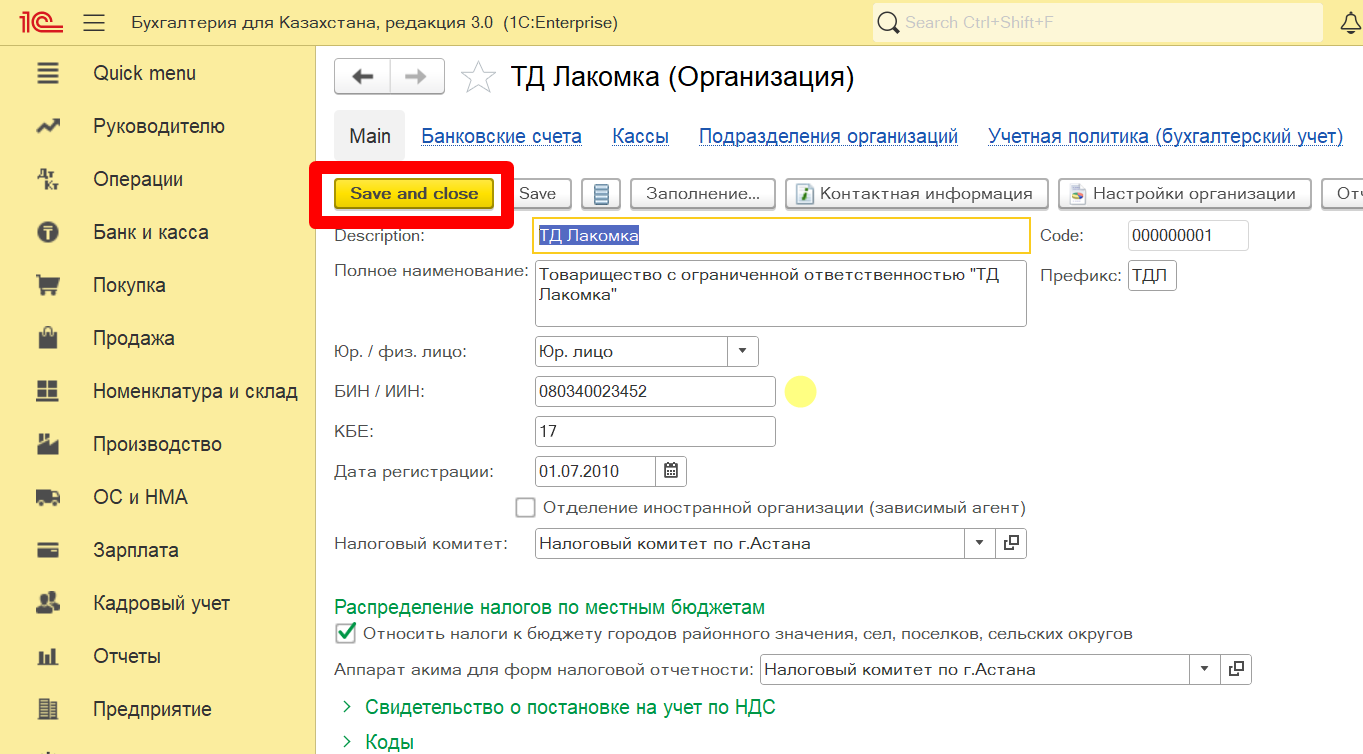
Task: Click the Префикс field ТДЛ
Action: click(x=1152, y=276)
